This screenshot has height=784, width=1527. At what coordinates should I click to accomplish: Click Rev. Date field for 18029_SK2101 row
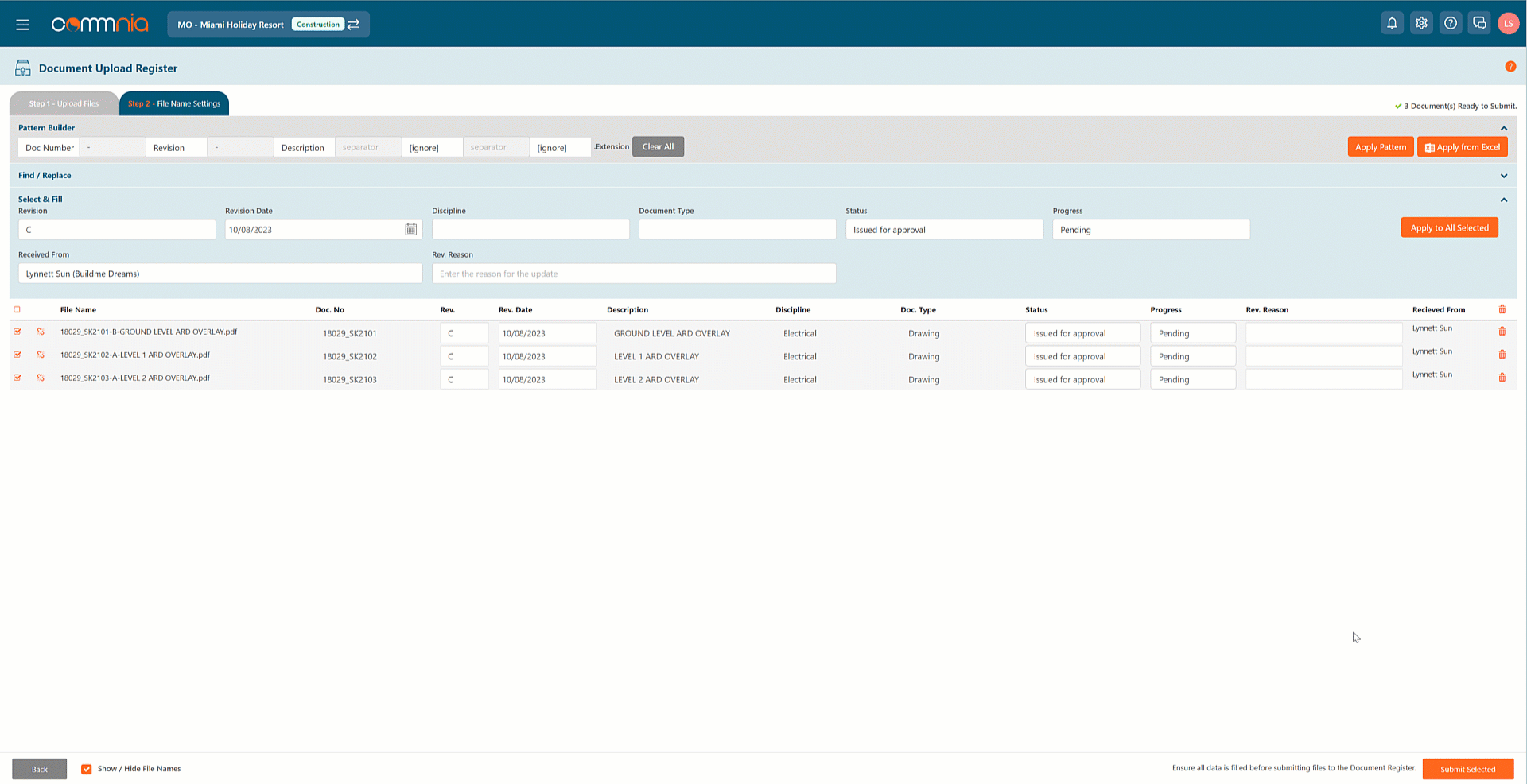coord(547,333)
